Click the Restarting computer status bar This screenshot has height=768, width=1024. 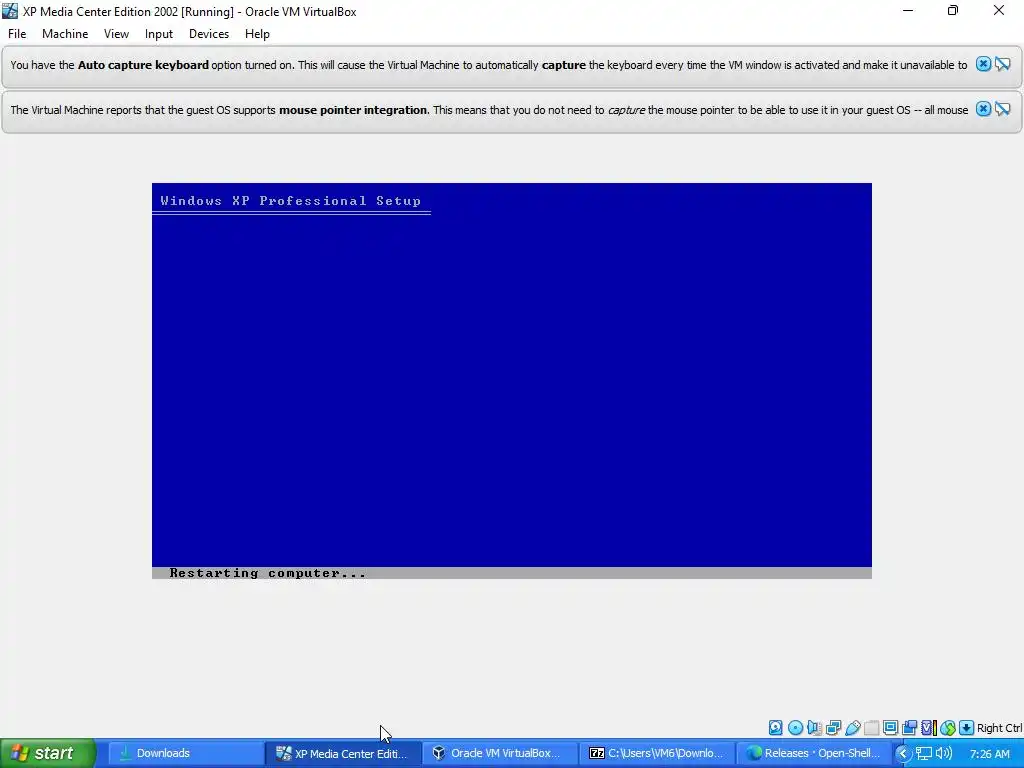[512, 573]
